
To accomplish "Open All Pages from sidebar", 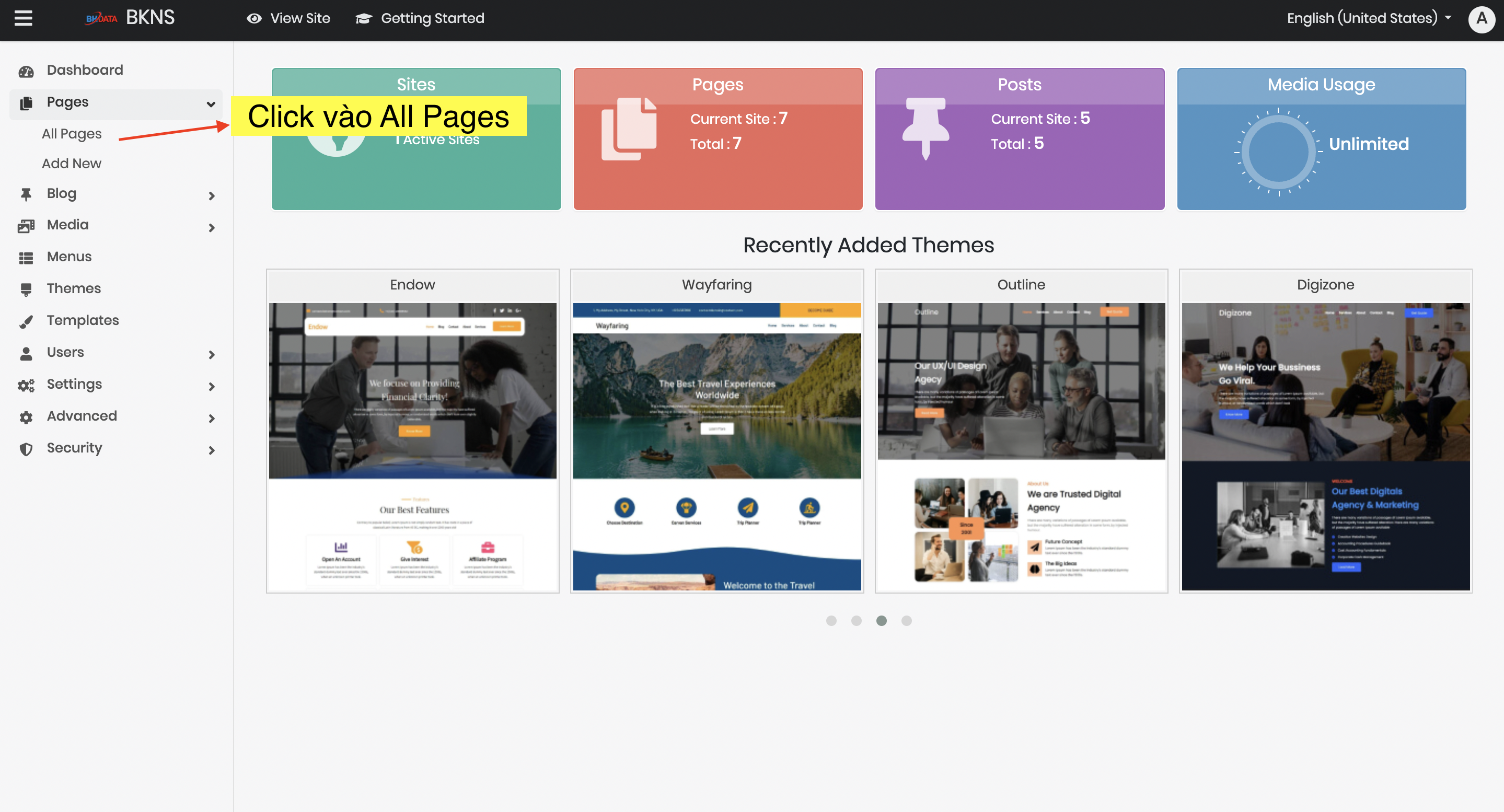I will coord(71,133).
